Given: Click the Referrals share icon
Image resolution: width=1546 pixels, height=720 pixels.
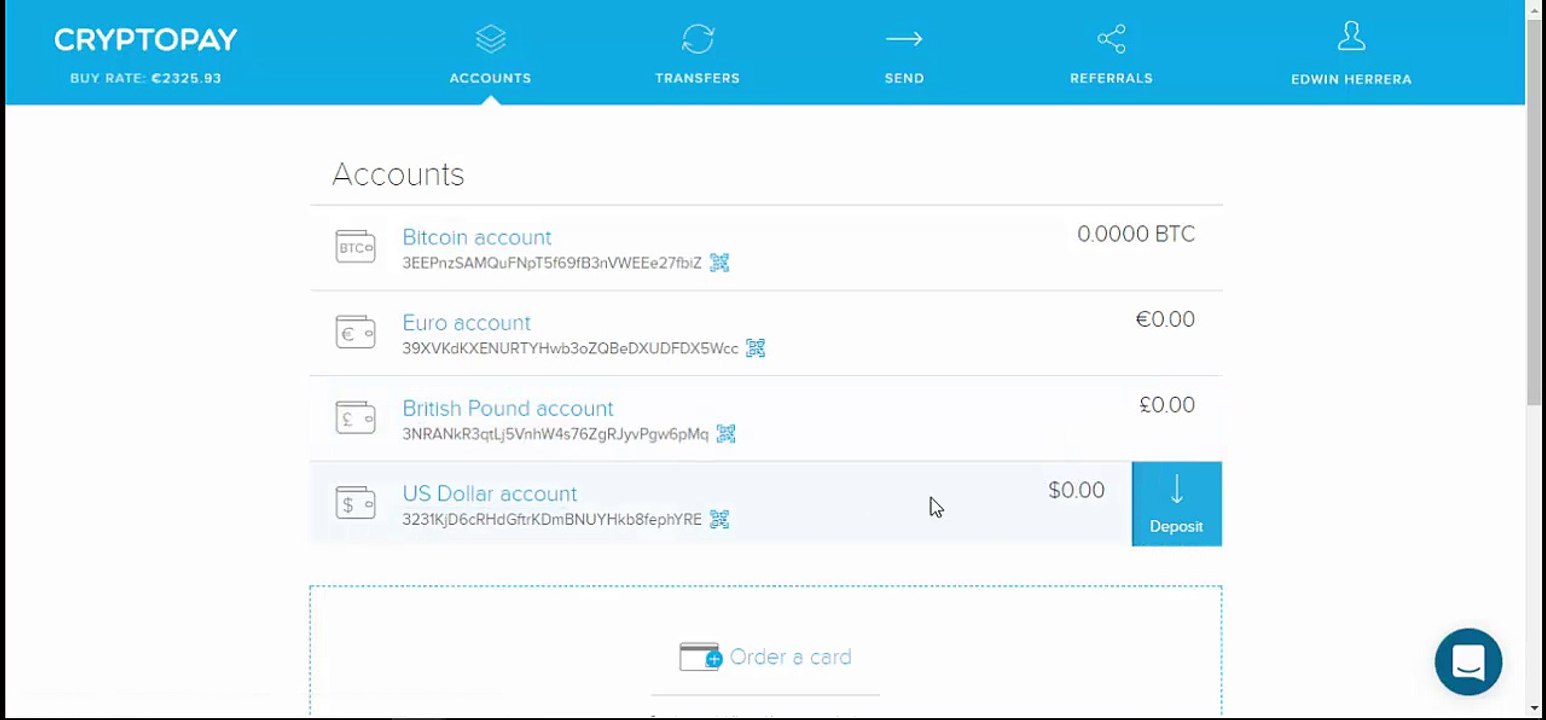Looking at the screenshot, I should pos(1111,39).
